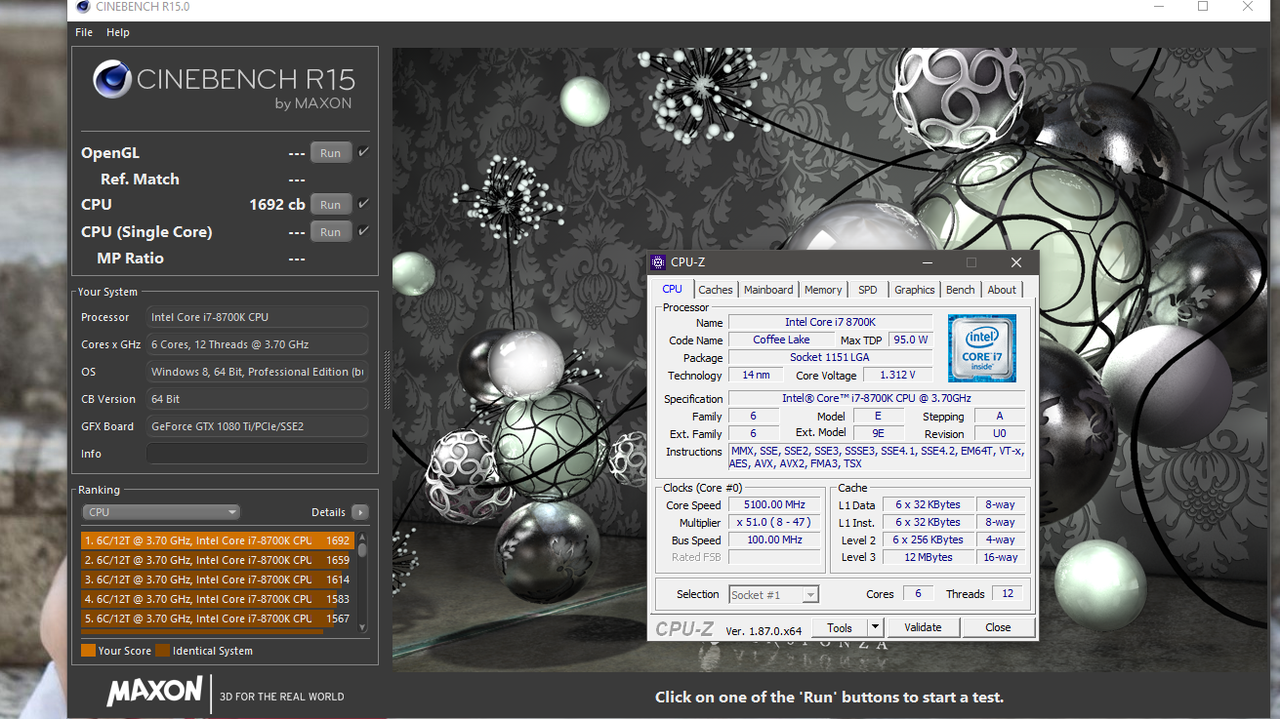1280x719 pixels.
Task: Click the Code Name value Coffee Lake
Action: (781, 340)
